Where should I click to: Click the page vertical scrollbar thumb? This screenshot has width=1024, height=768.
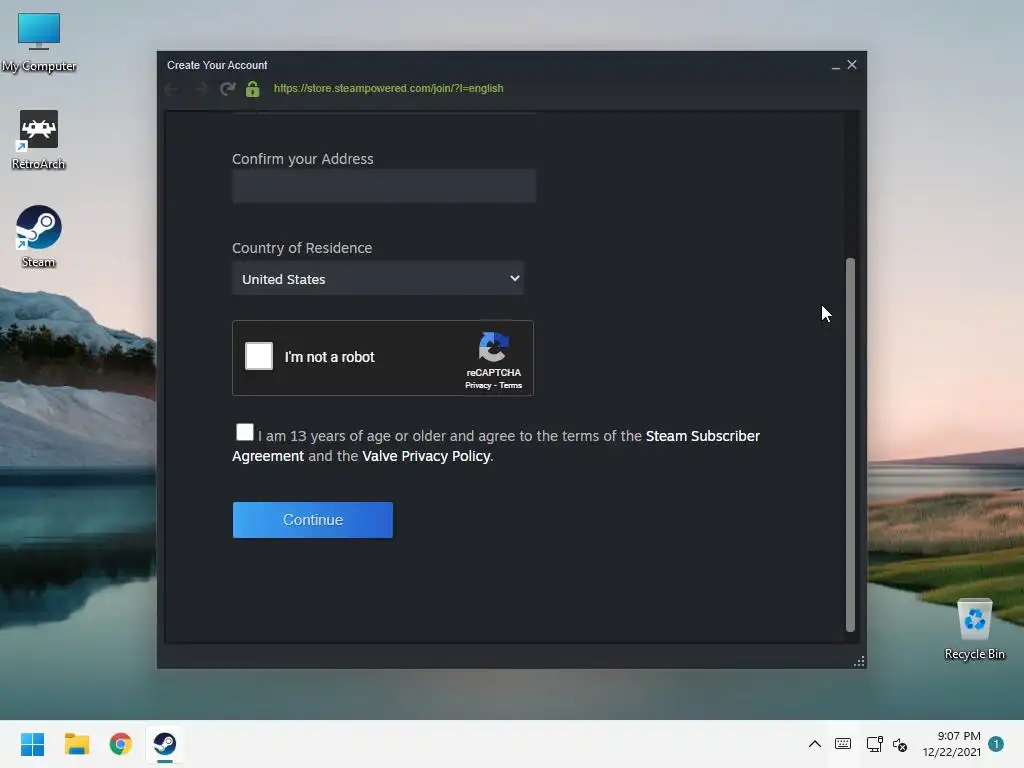pos(850,445)
